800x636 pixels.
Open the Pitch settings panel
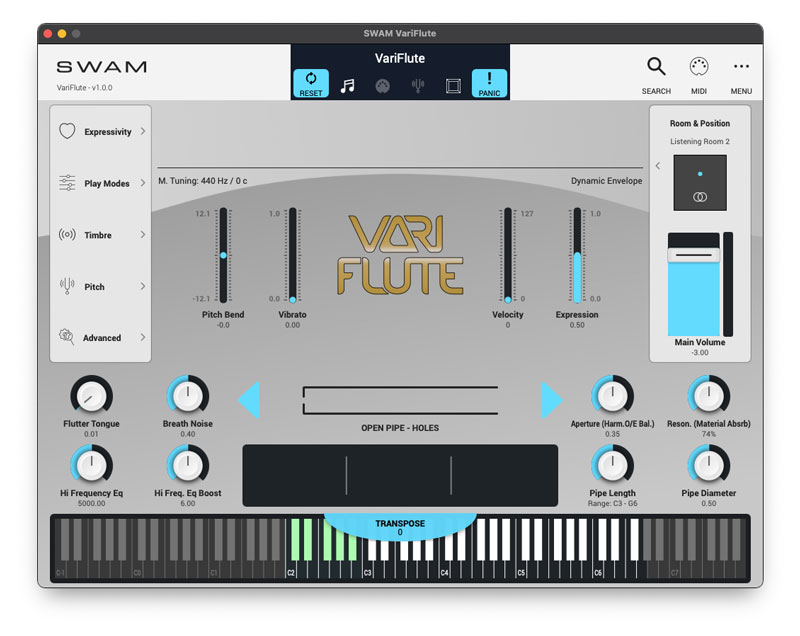click(100, 287)
